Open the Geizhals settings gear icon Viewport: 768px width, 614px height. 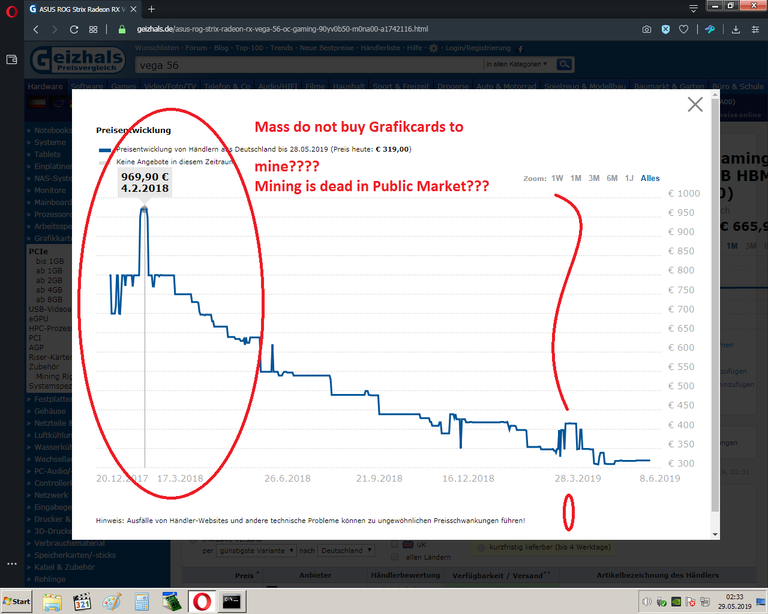tap(433, 48)
